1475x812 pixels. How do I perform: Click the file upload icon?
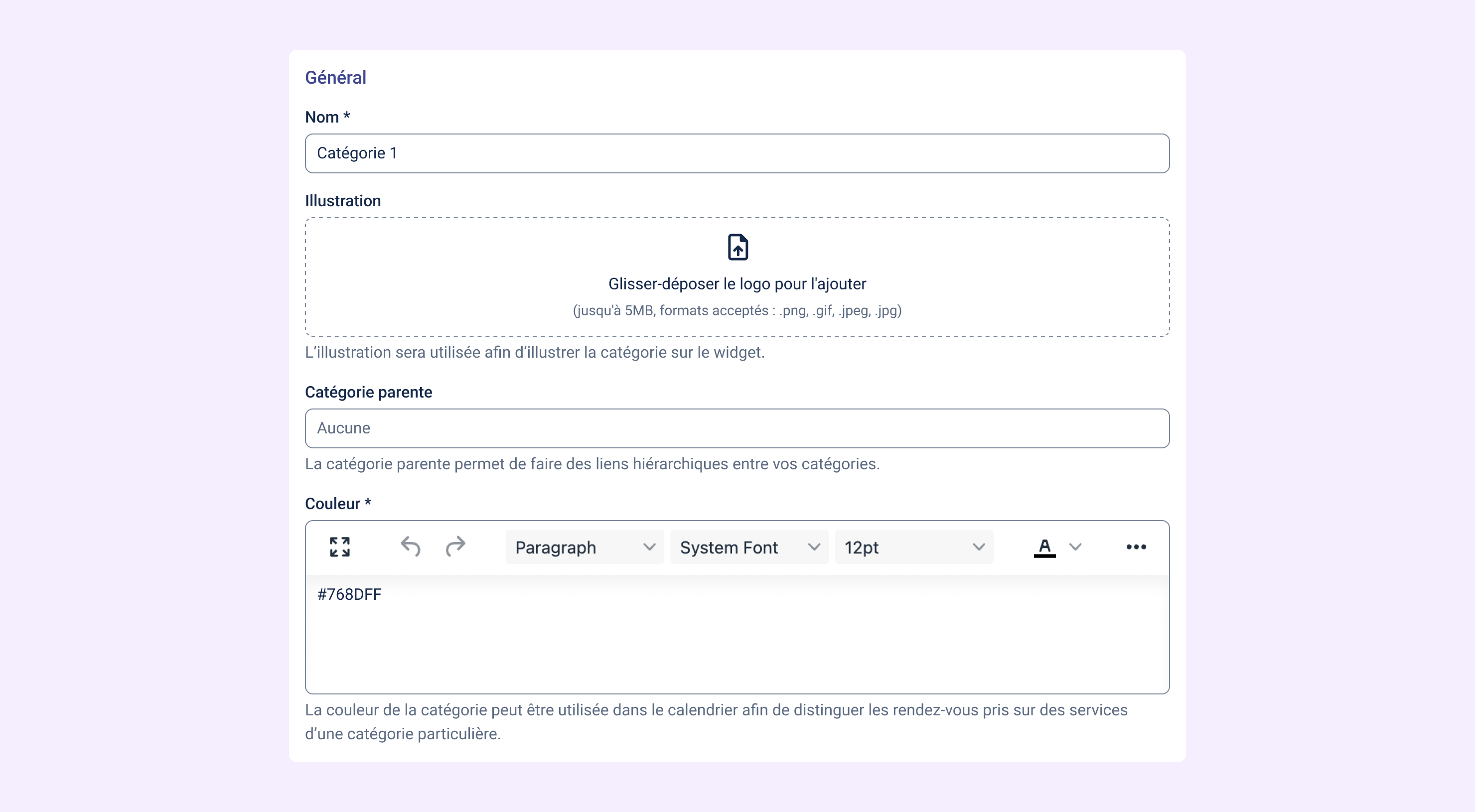coord(737,247)
